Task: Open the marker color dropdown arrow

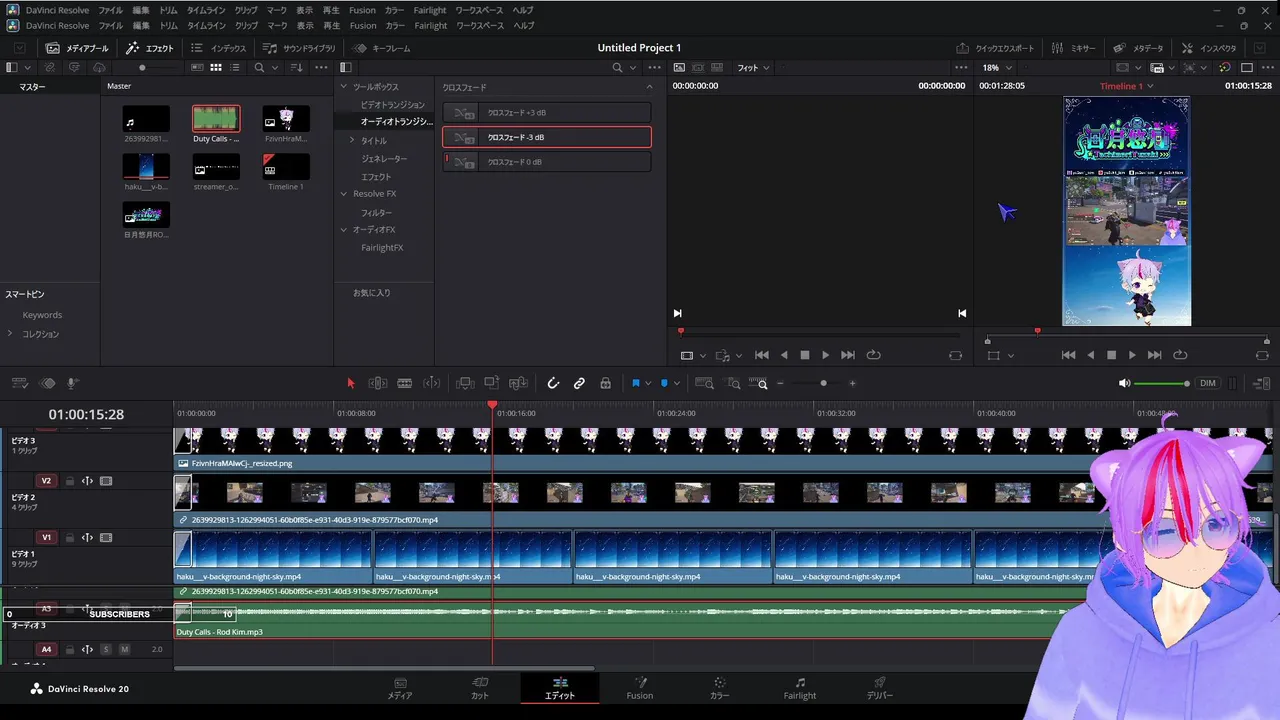Action: pyautogui.click(x=677, y=383)
